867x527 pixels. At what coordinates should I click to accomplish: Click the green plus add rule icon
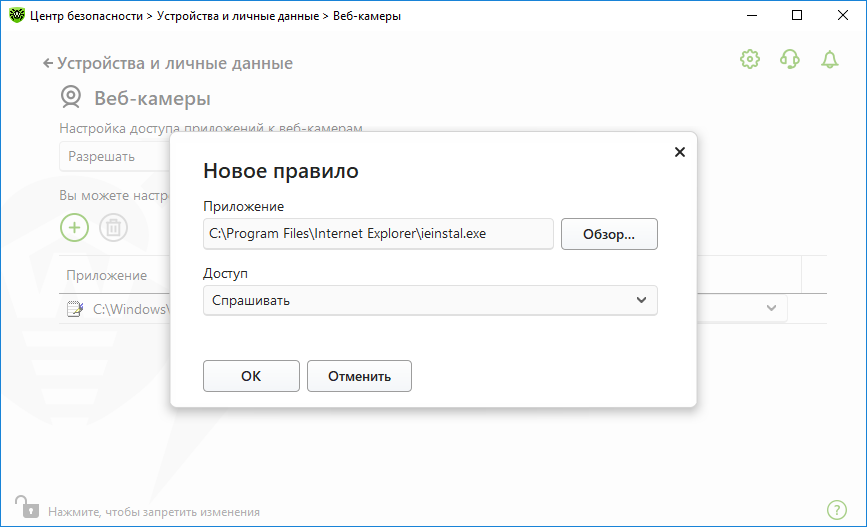[74, 227]
